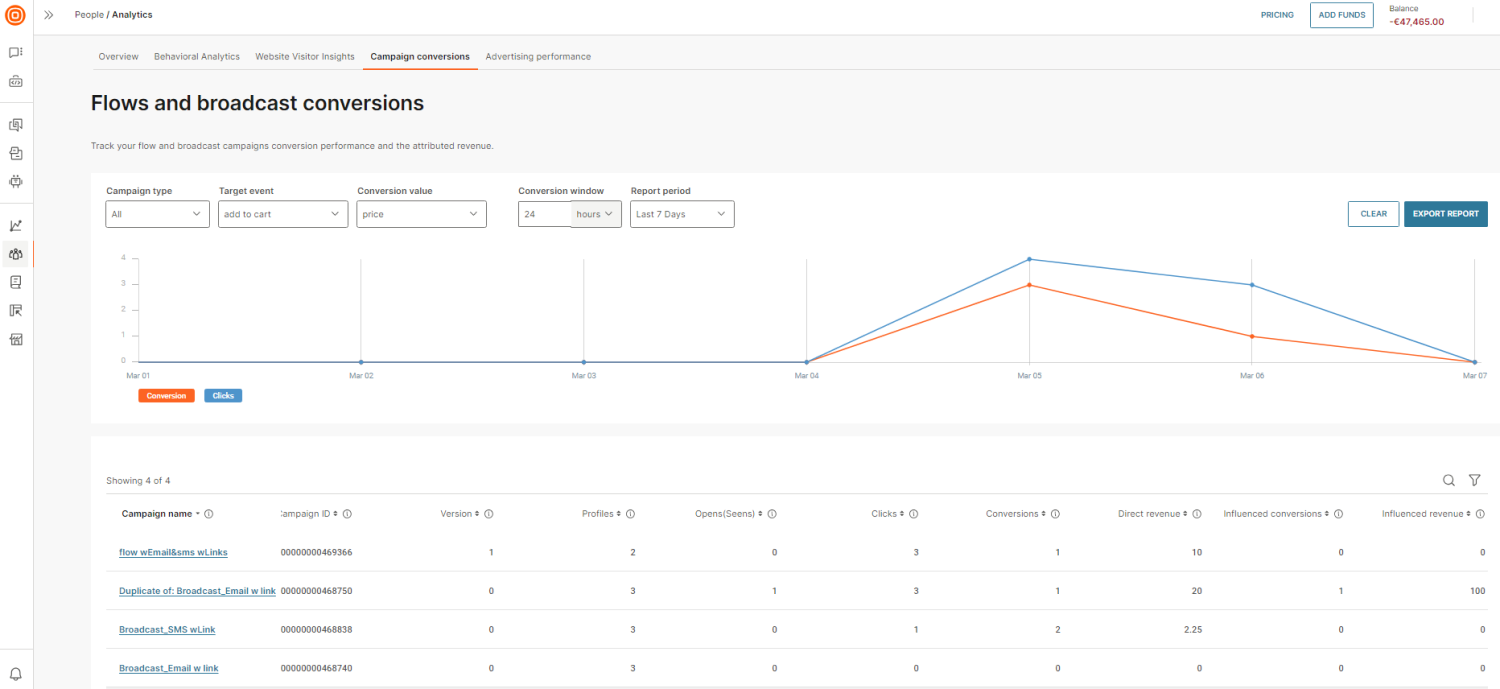Click the balance amount -€47,465.00

1416,21
